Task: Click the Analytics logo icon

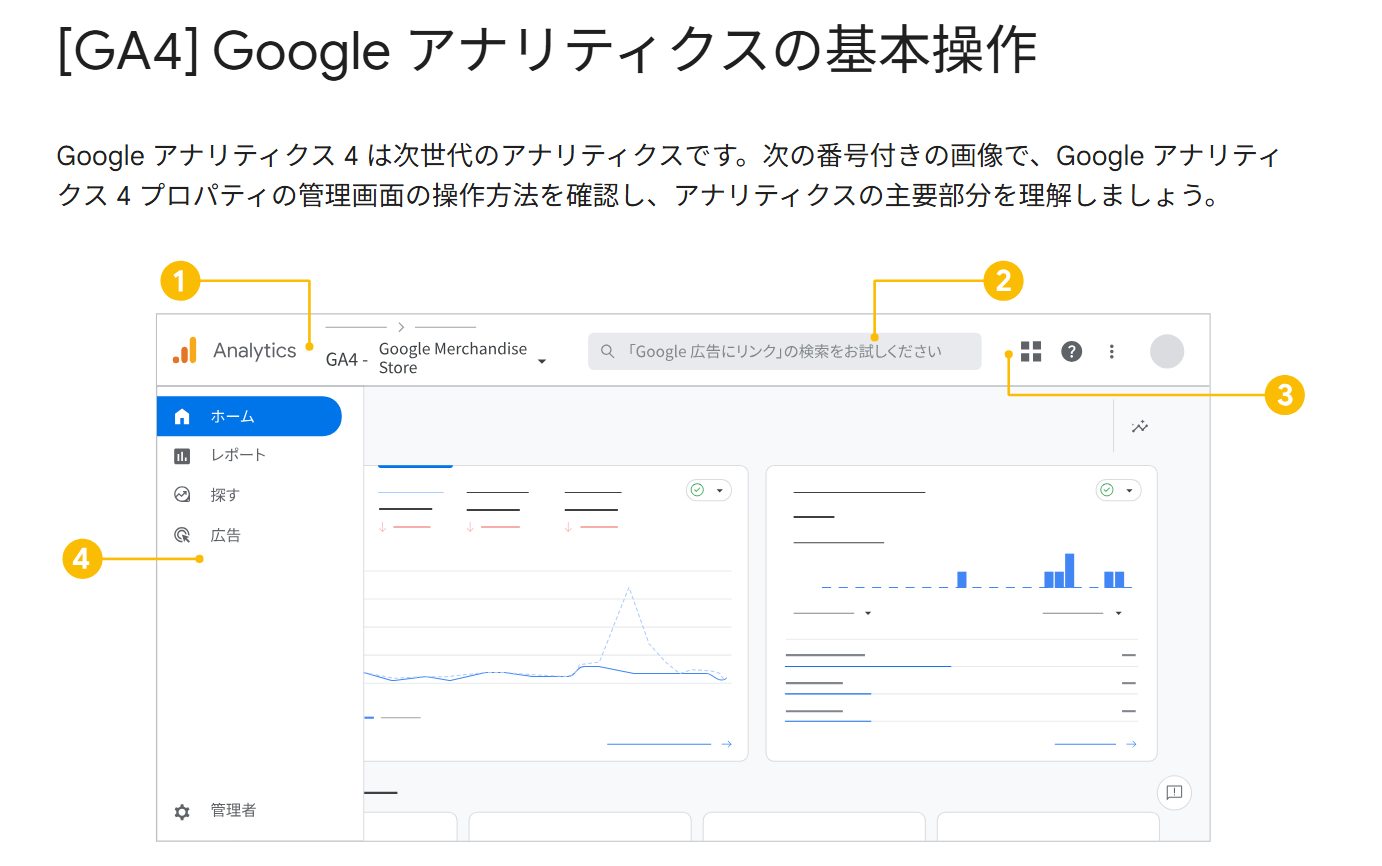Action: coord(185,350)
